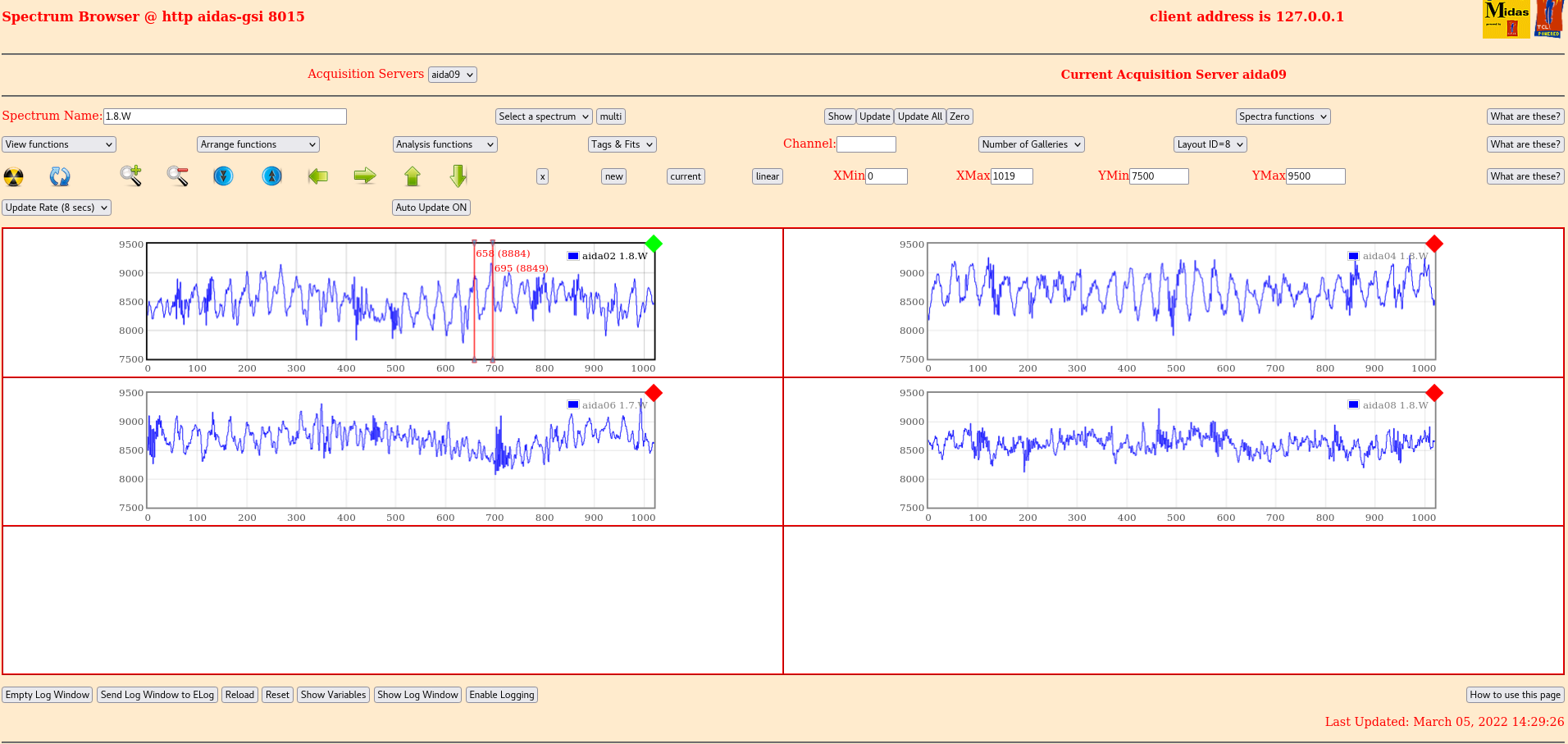Screen dimensions: 1568x744
Task: Zoom in with the magnifier plus icon
Action: pos(130,176)
